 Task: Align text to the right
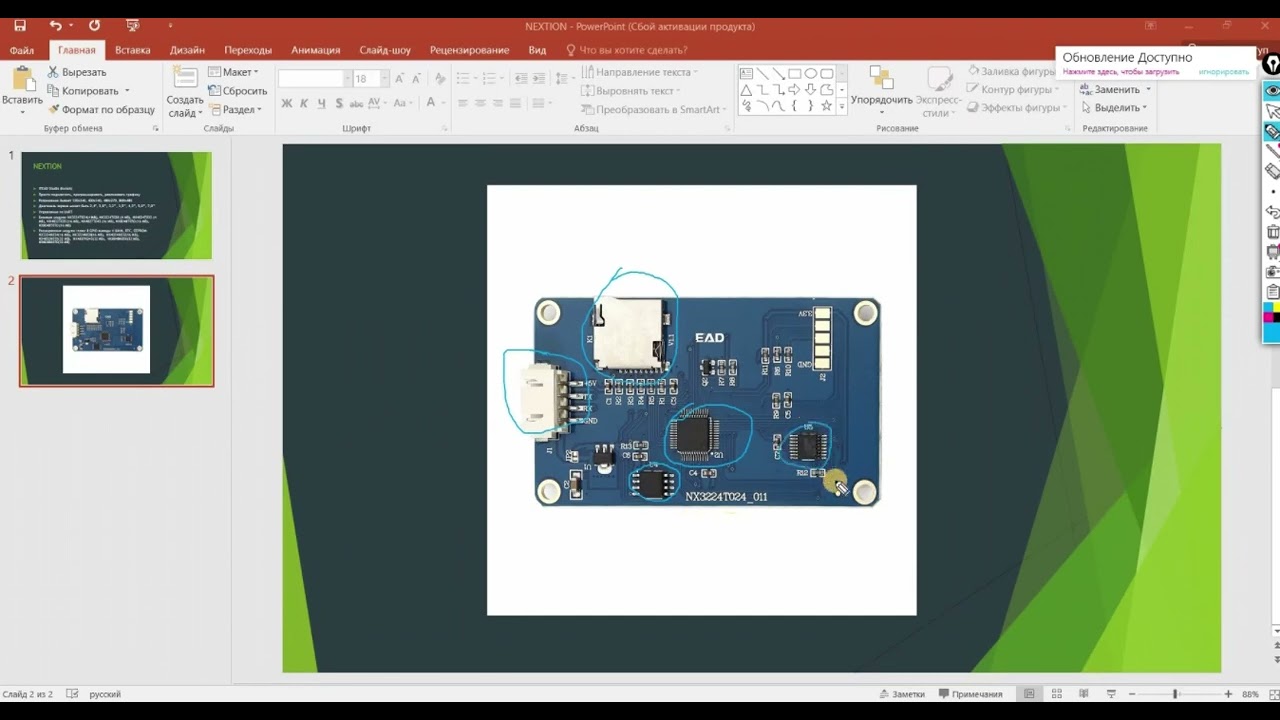tap(500, 103)
